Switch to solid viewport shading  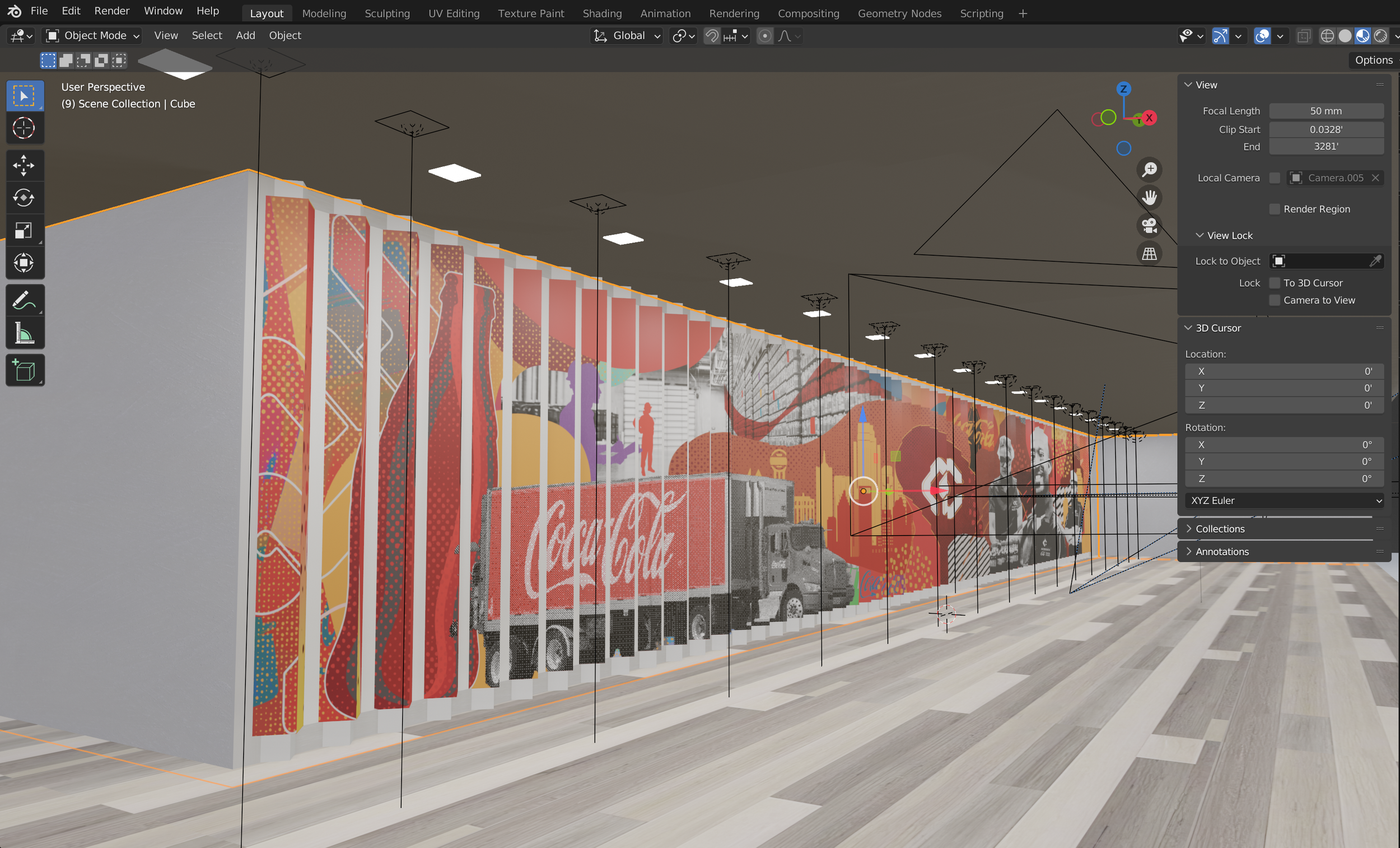pos(1345,36)
